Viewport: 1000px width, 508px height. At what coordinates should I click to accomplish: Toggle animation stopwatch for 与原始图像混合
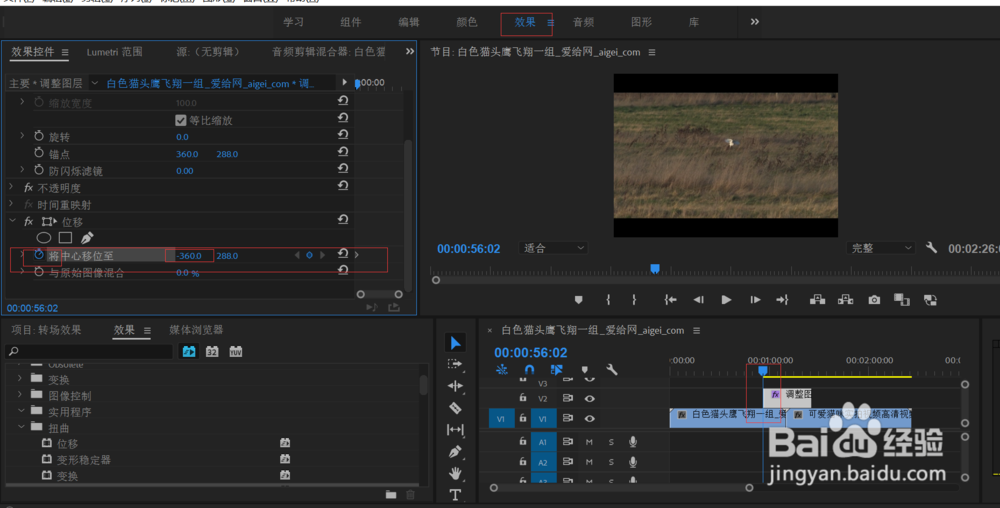coord(39,272)
